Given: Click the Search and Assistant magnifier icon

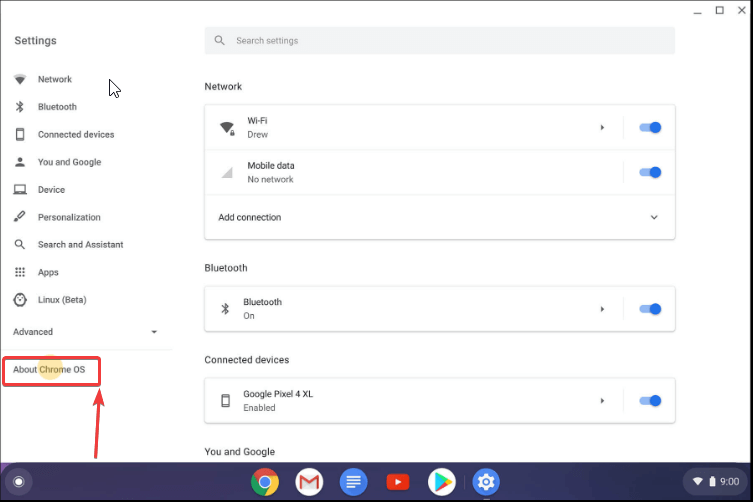Looking at the screenshot, I should coord(20,245).
